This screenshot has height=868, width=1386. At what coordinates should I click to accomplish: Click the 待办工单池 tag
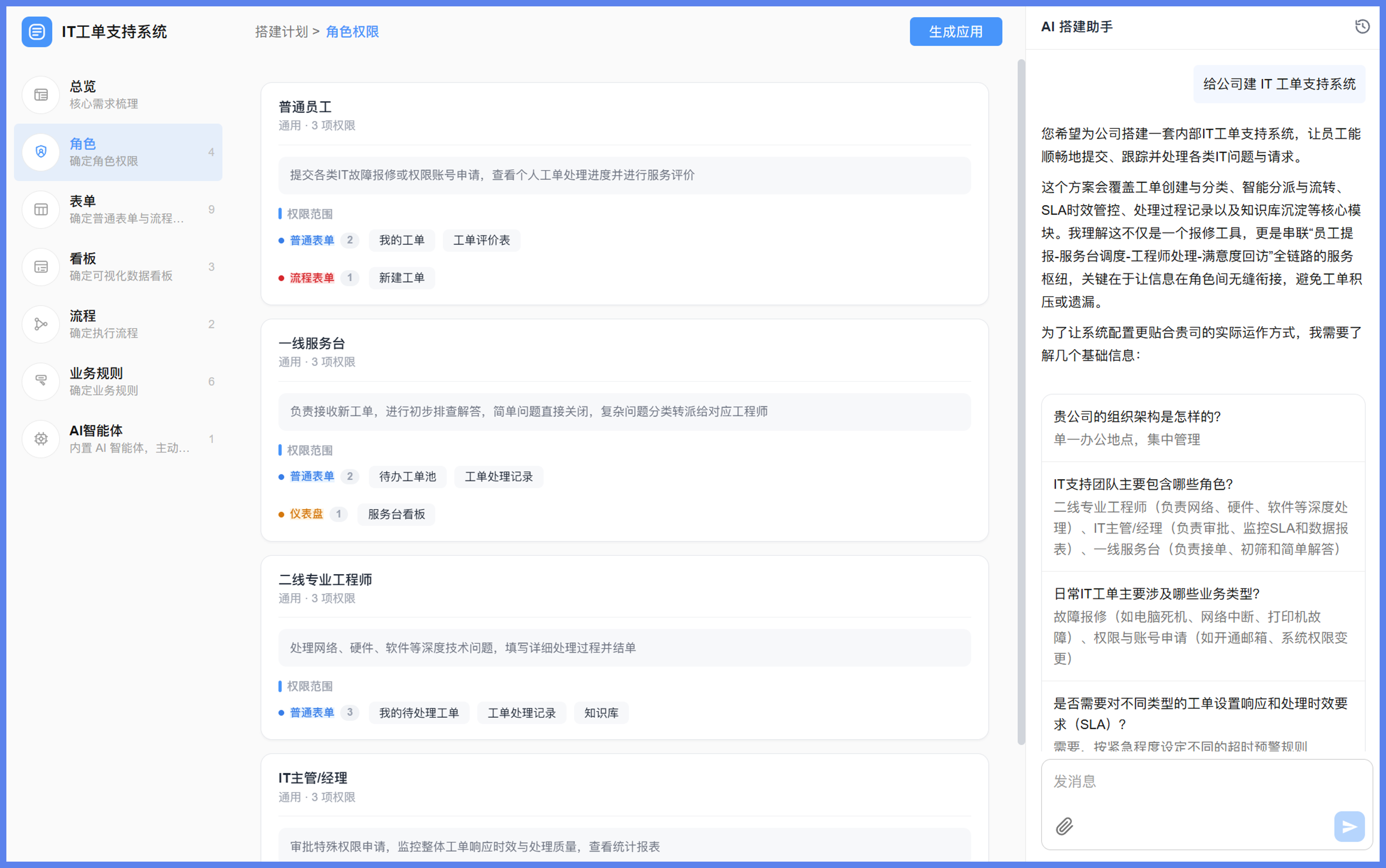click(x=408, y=476)
